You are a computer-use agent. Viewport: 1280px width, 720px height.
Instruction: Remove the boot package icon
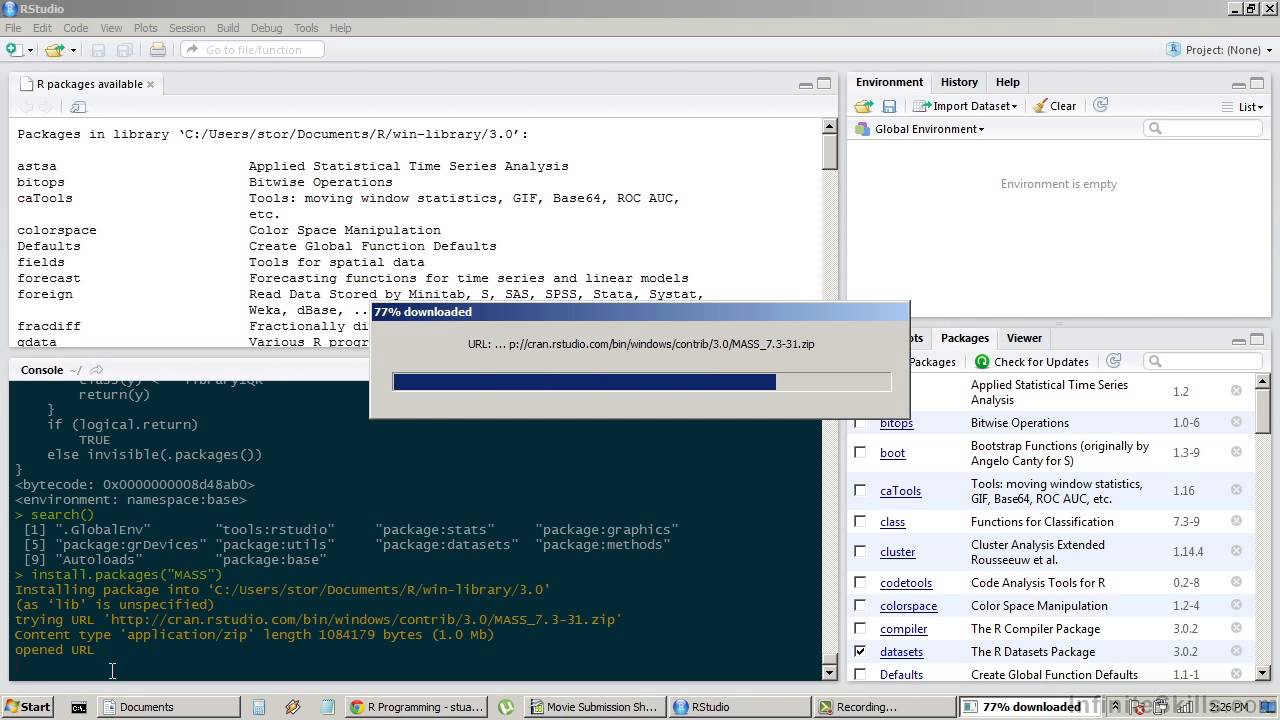[1236, 453]
